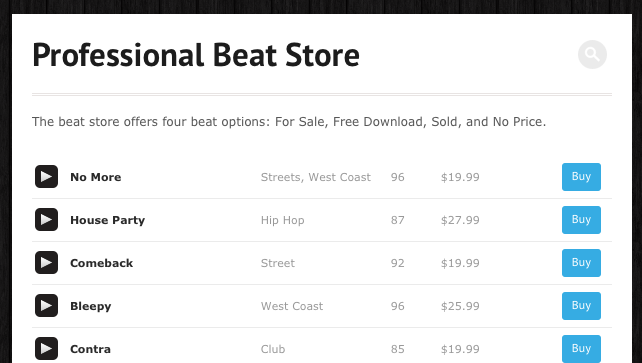Screen dimensions: 642x363
Task: Buy the Contra beat
Action: coord(581,349)
